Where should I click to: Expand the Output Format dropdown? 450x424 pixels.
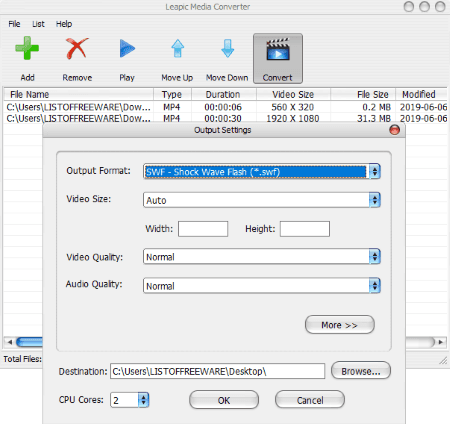(375, 172)
